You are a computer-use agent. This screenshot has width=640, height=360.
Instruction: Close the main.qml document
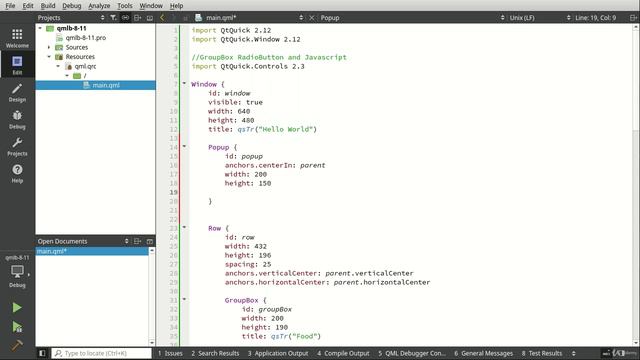pos(311,18)
